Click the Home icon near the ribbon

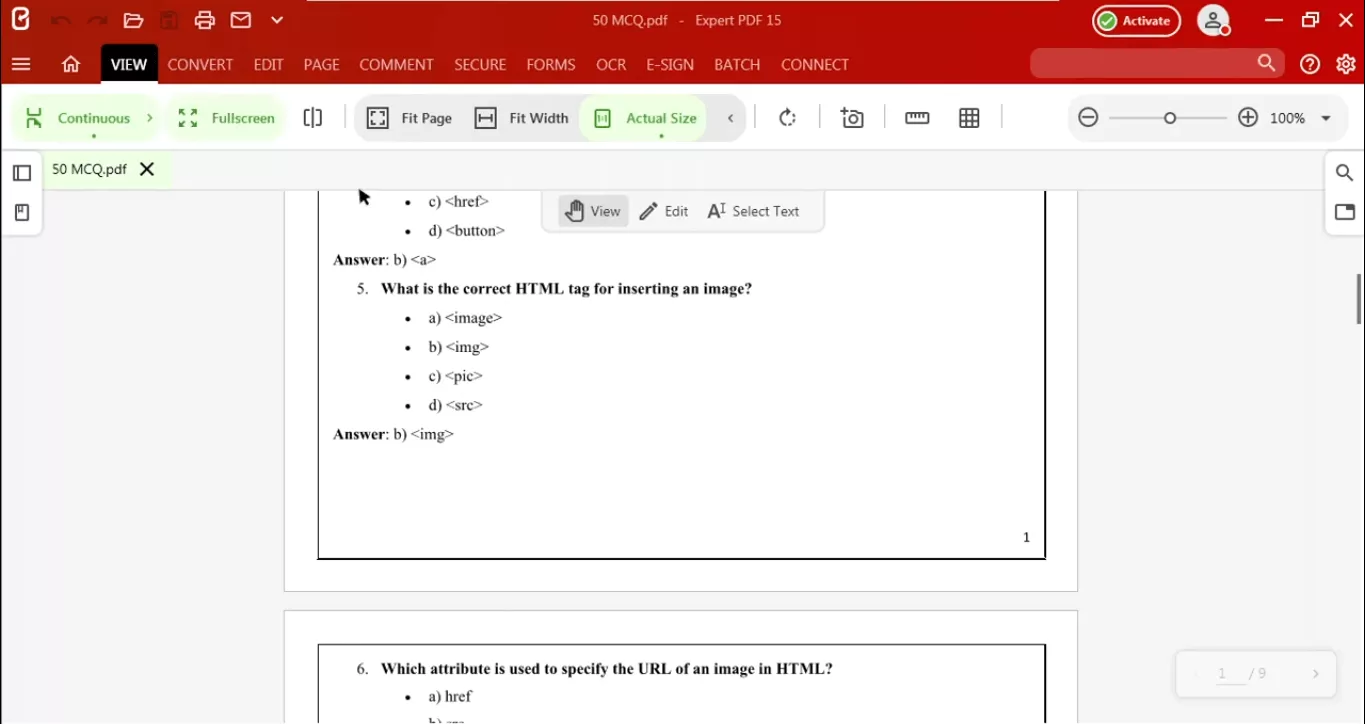[70, 64]
